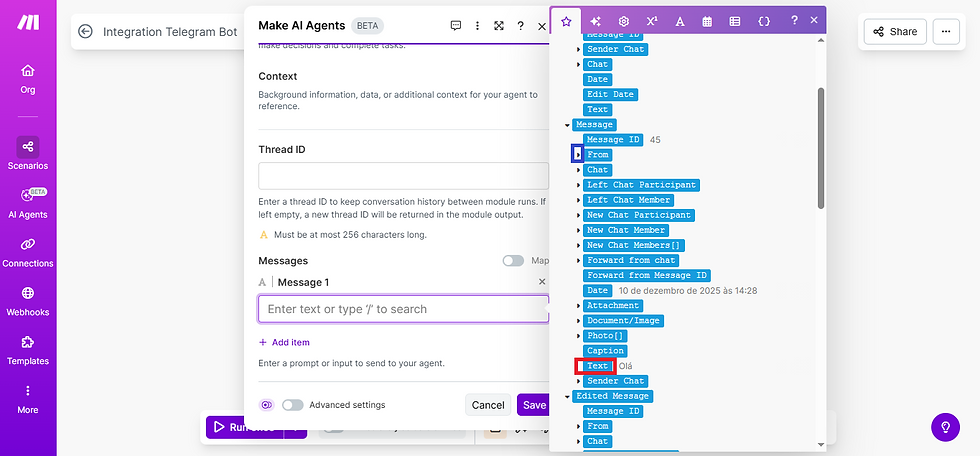Screen dimensions: 980x456
Task: Click the Integration Telegram Bot scenario title
Action: (x=170, y=32)
